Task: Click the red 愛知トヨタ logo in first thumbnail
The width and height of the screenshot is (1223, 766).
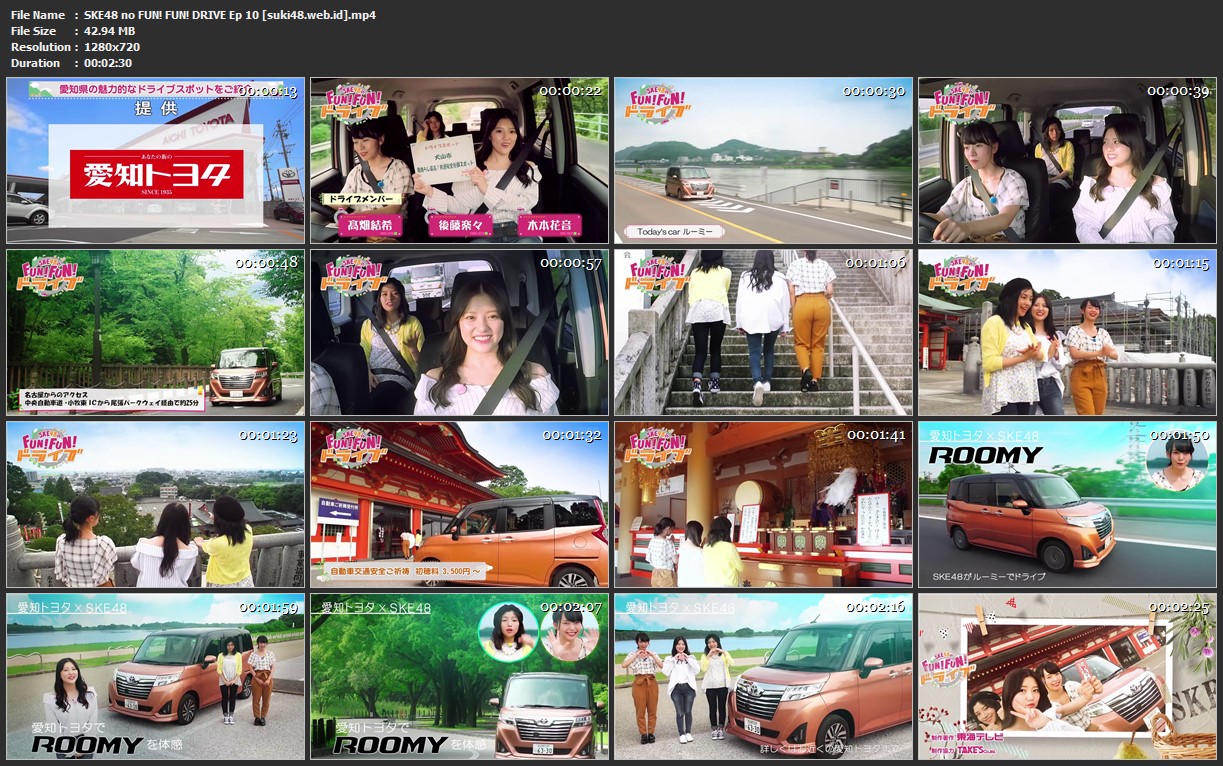Action: click(x=157, y=174)
